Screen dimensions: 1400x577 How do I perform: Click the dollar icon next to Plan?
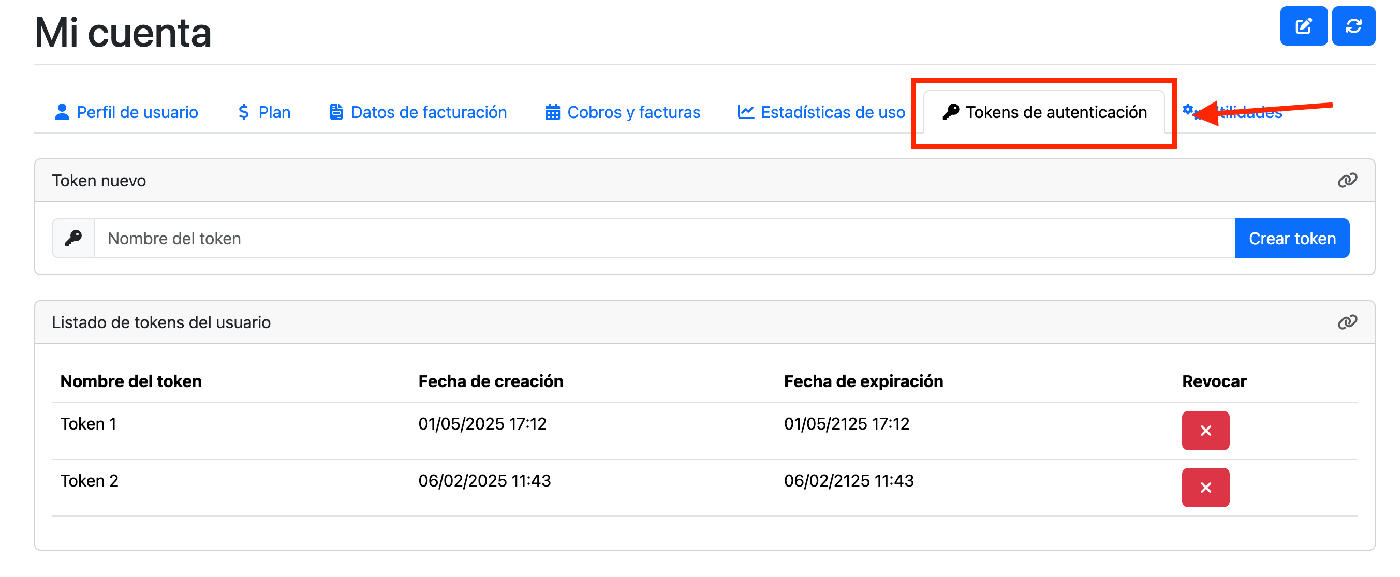coord(240,112)
